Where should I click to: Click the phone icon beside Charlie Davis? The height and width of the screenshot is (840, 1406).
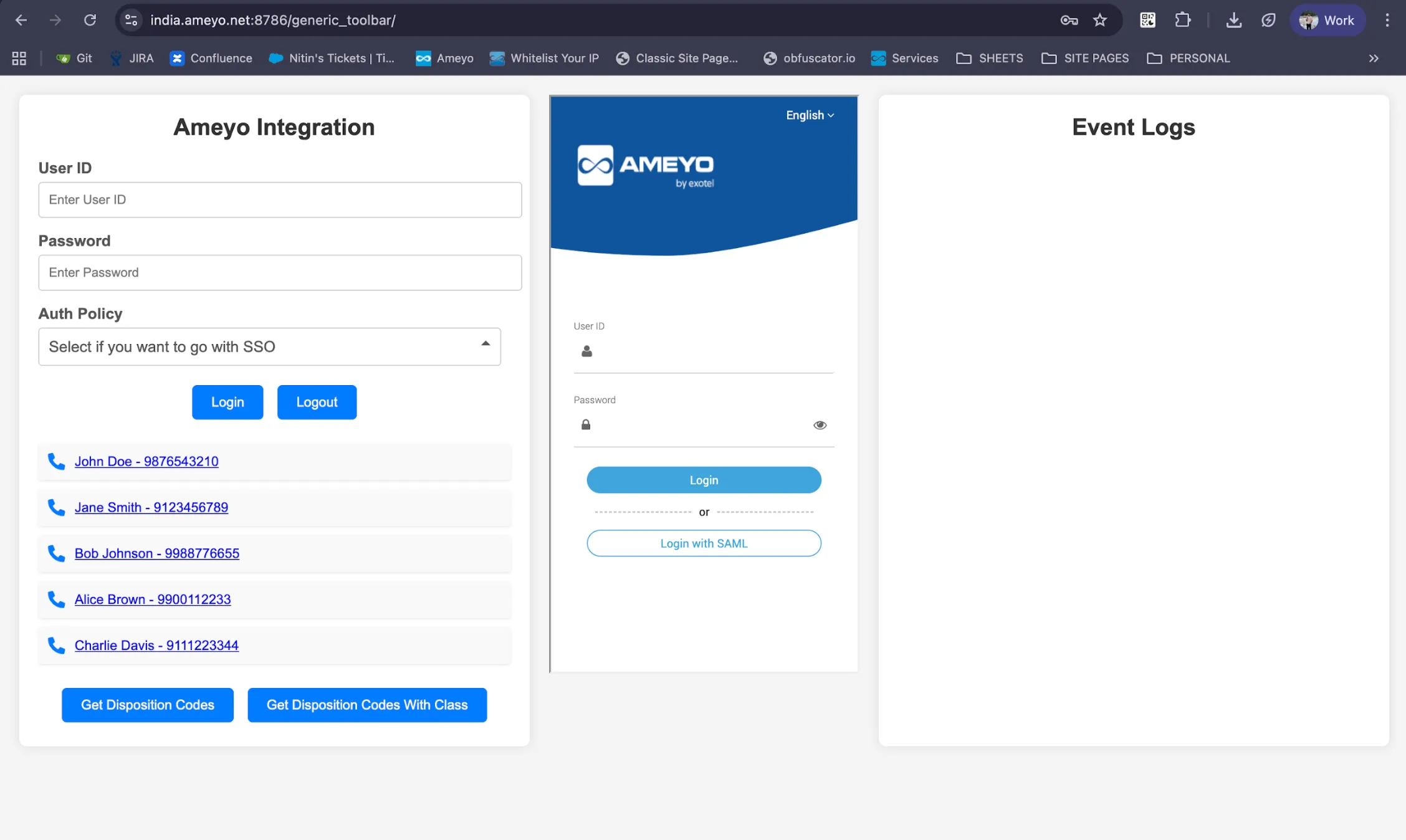[56, 646]
